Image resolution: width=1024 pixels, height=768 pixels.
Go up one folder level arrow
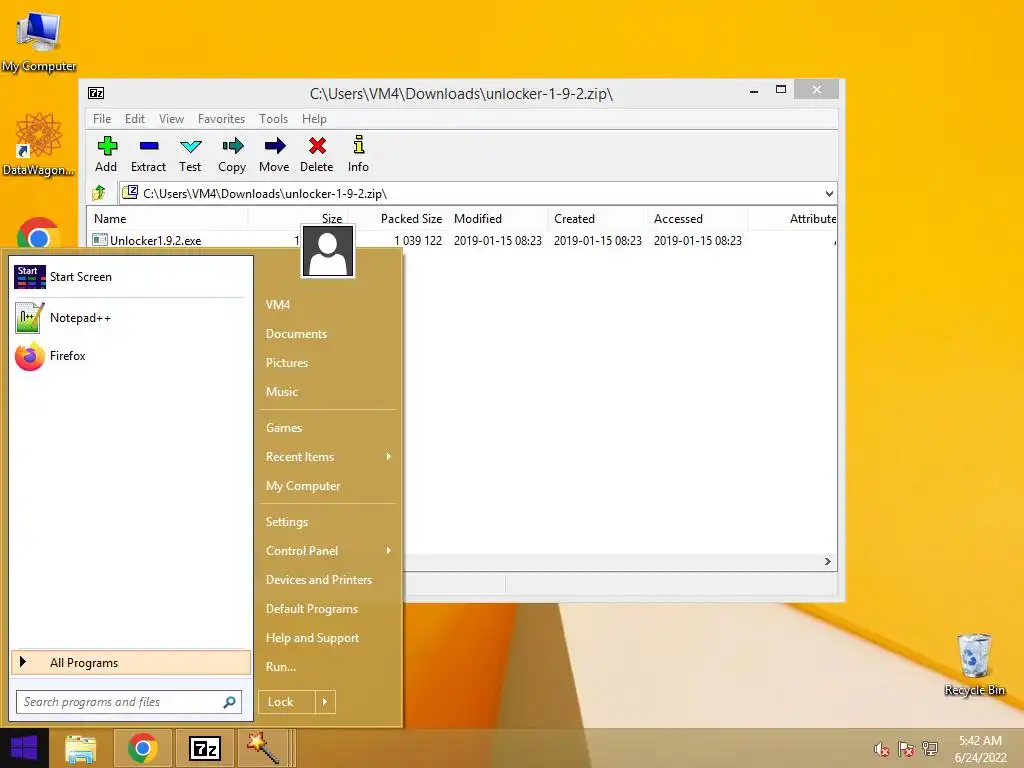[x=99, y=193]
